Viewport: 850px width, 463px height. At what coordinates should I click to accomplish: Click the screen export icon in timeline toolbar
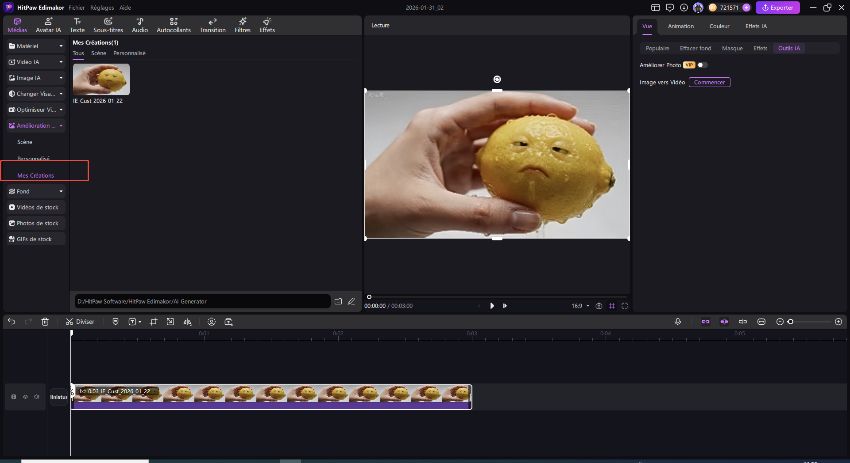tap(229, 321)
